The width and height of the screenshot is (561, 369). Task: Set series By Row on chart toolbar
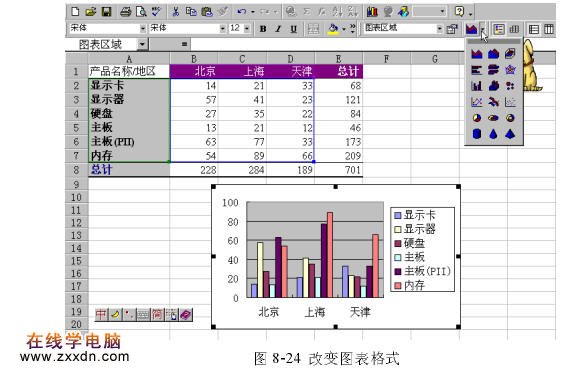click(x=533, y=29)
